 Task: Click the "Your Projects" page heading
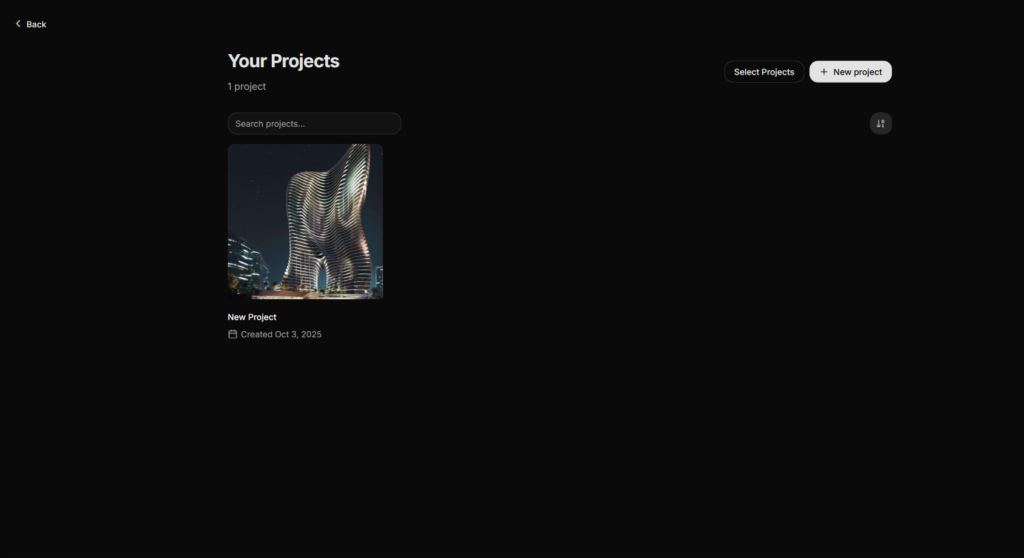tap(283, 61)
